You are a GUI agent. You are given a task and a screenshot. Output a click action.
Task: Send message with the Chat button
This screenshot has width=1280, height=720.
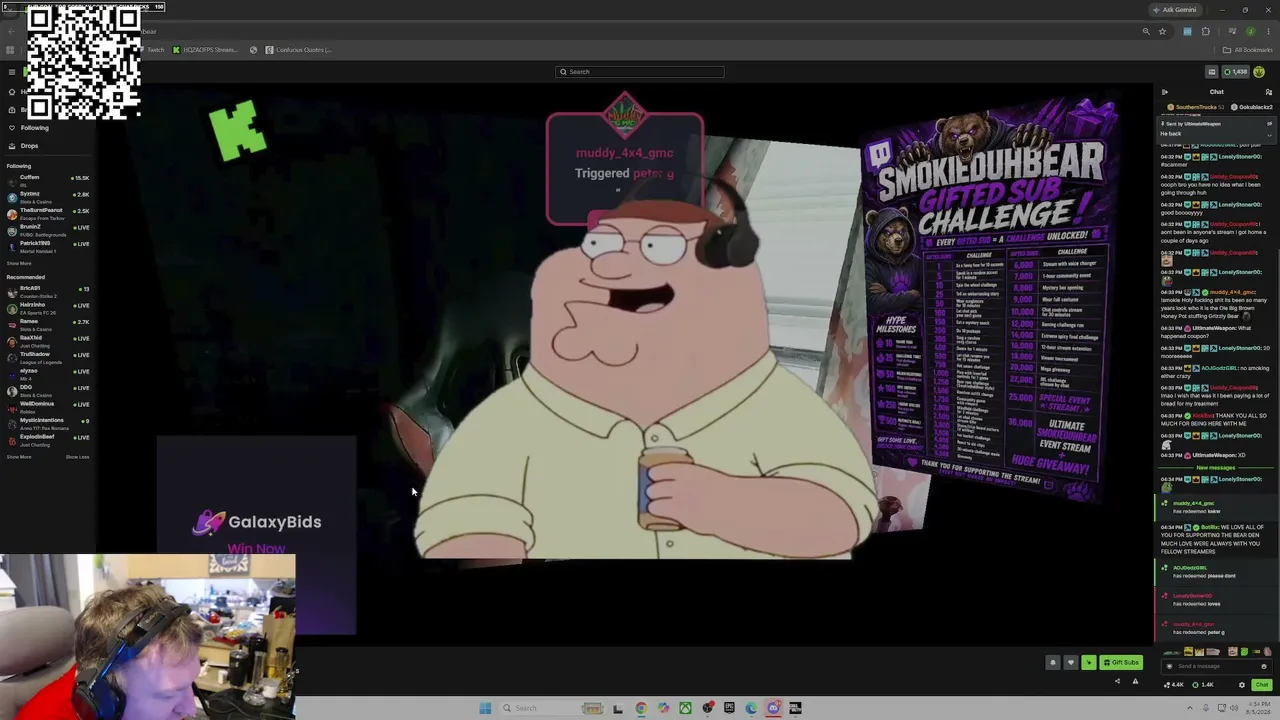1261,685
